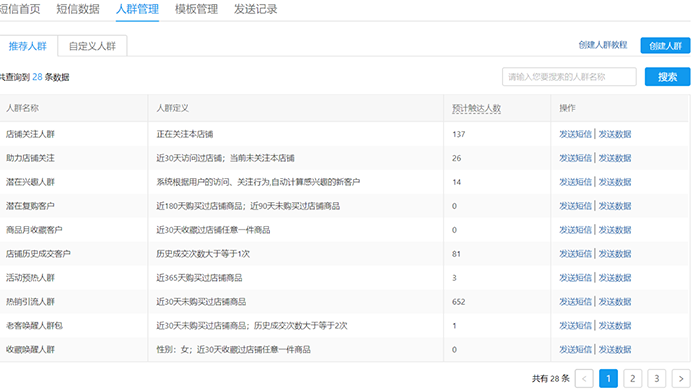Open the 发送记录 tab
Screen dimensions: 700x392
[256, 9]
